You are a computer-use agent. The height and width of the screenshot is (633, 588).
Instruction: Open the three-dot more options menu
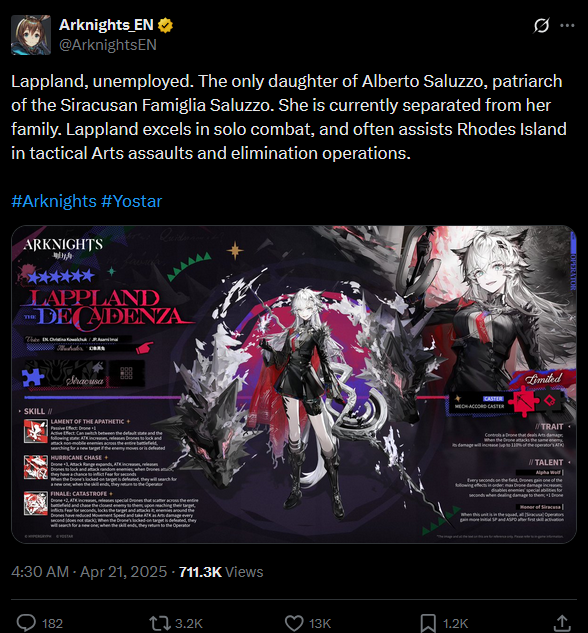(567, 25)
